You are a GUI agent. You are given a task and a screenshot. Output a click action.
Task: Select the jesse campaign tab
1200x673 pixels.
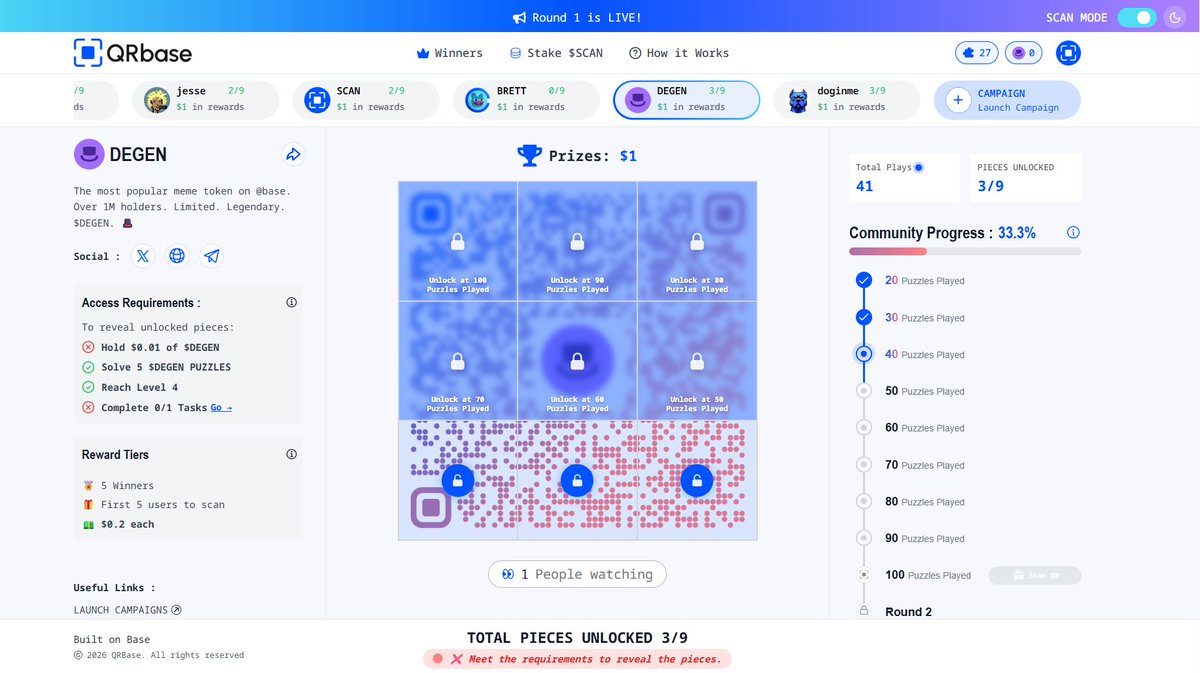pos(205,99)
